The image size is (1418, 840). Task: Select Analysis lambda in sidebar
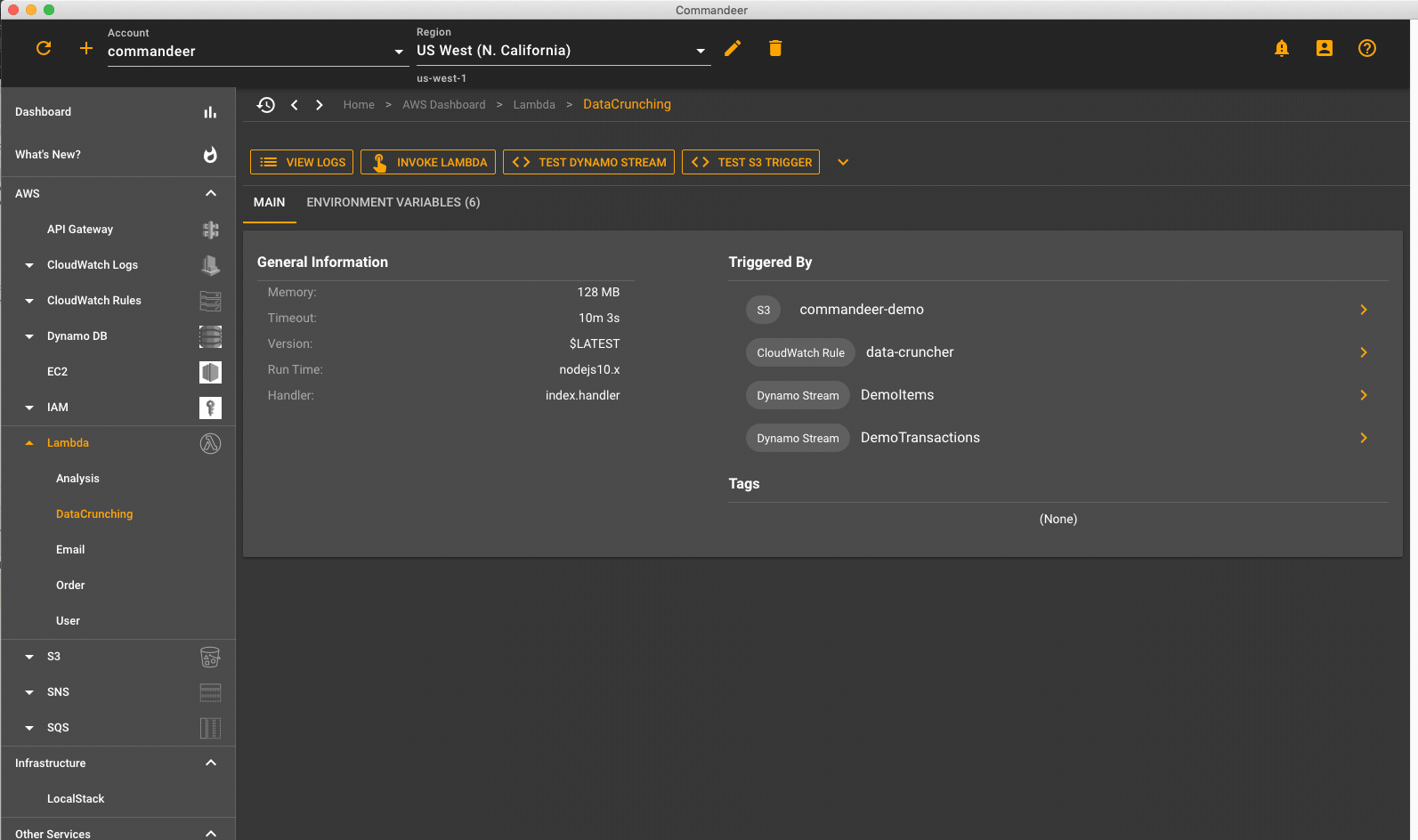[x=77, y=479]
